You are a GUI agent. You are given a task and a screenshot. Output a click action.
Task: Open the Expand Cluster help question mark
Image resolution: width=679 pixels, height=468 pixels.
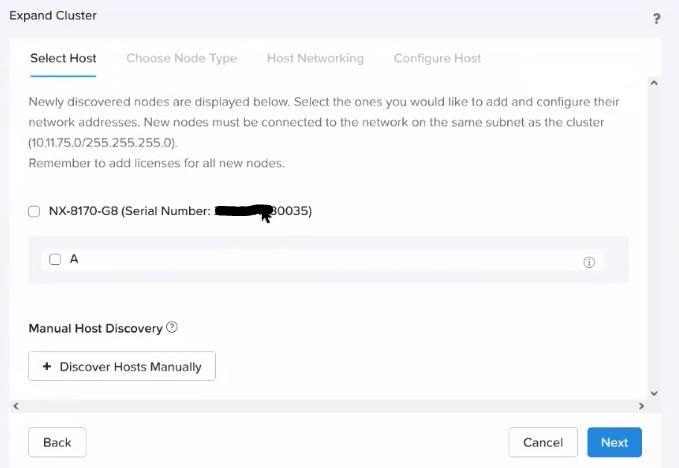point(657,19)
